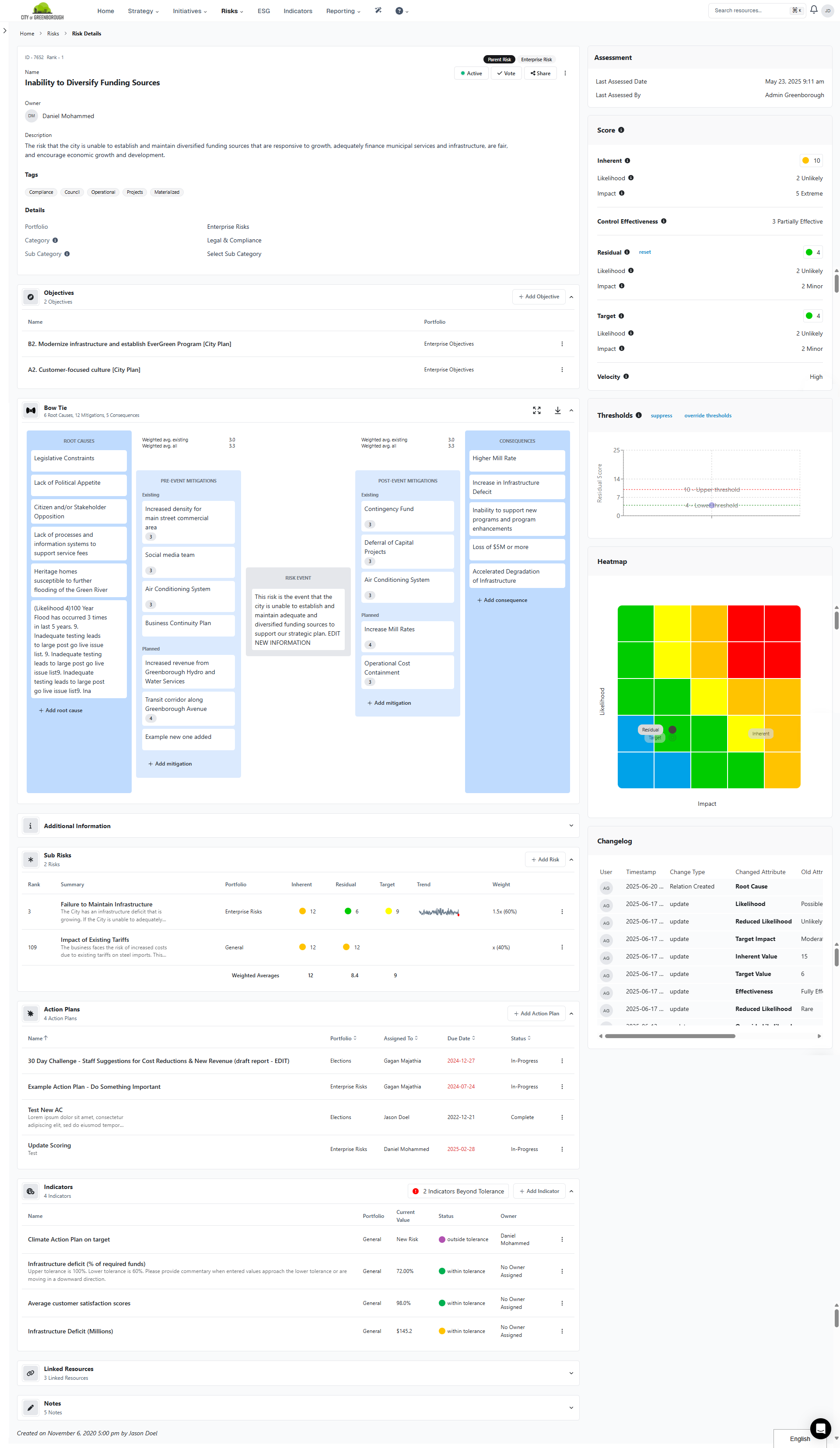The width and height of the screenshot is (840, 1448).
Task: Click the Add Action Plan button
Action: (536, 1013)
